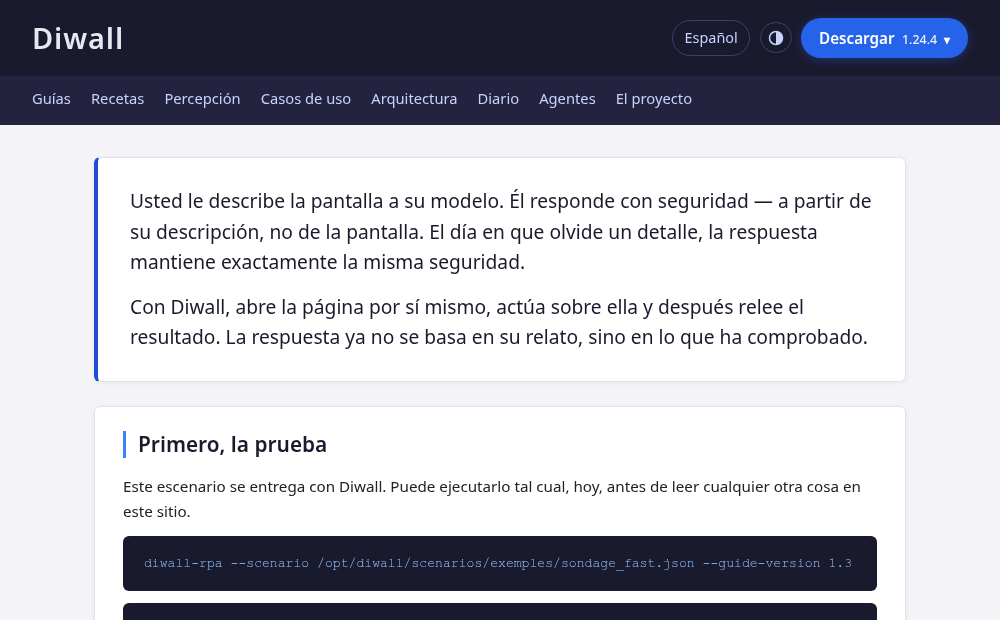
Task: Open the Arquitectura page
Action: click(414, 99)
